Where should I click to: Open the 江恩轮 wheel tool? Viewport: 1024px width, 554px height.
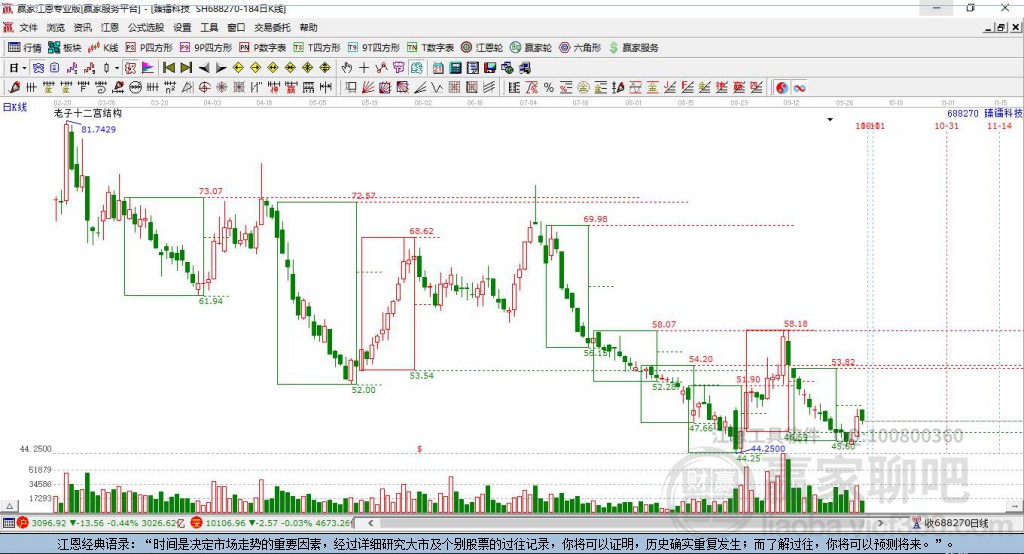coord(482,48)
